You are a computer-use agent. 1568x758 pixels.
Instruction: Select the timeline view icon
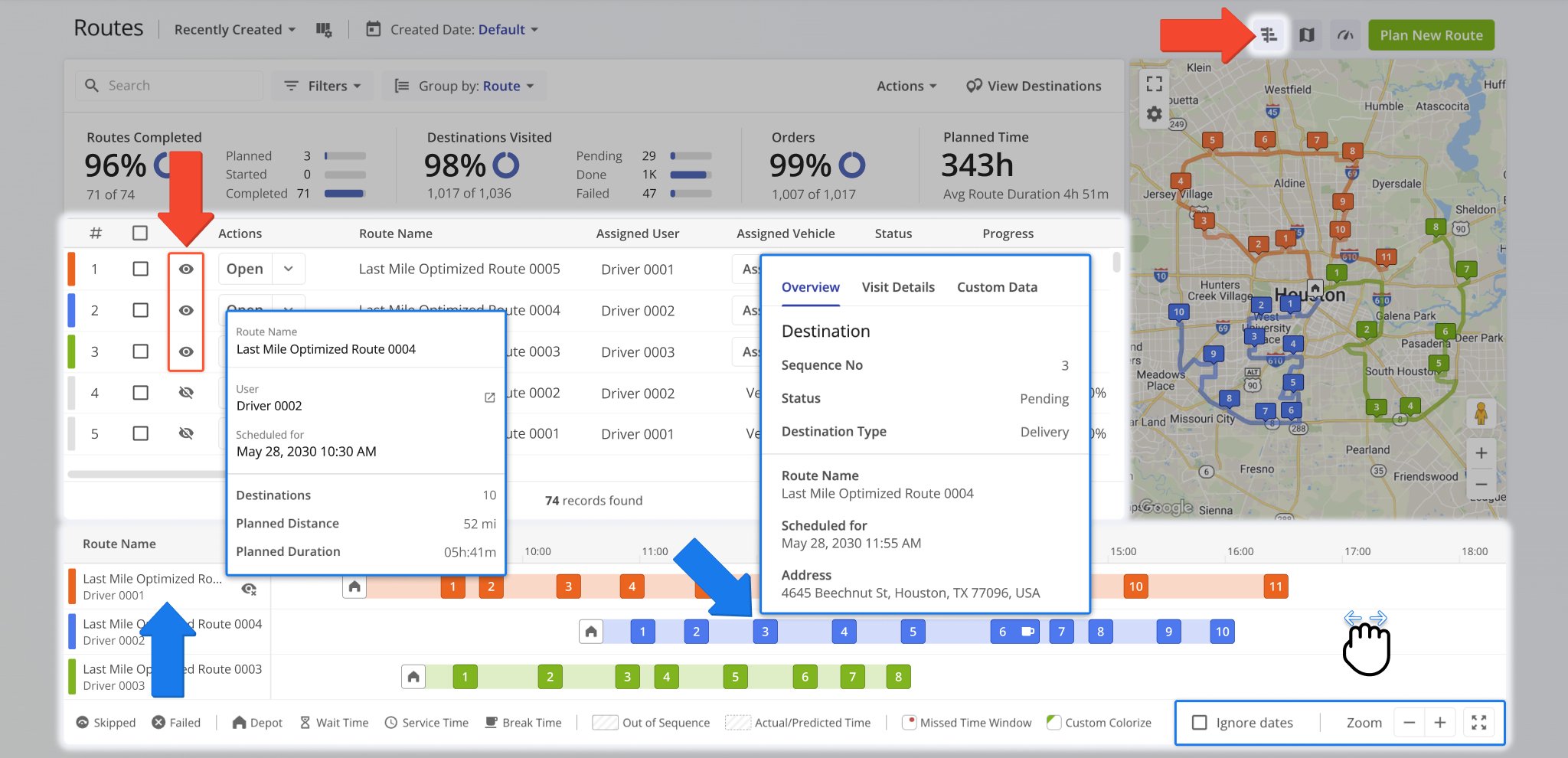(x=1268, y=34)
